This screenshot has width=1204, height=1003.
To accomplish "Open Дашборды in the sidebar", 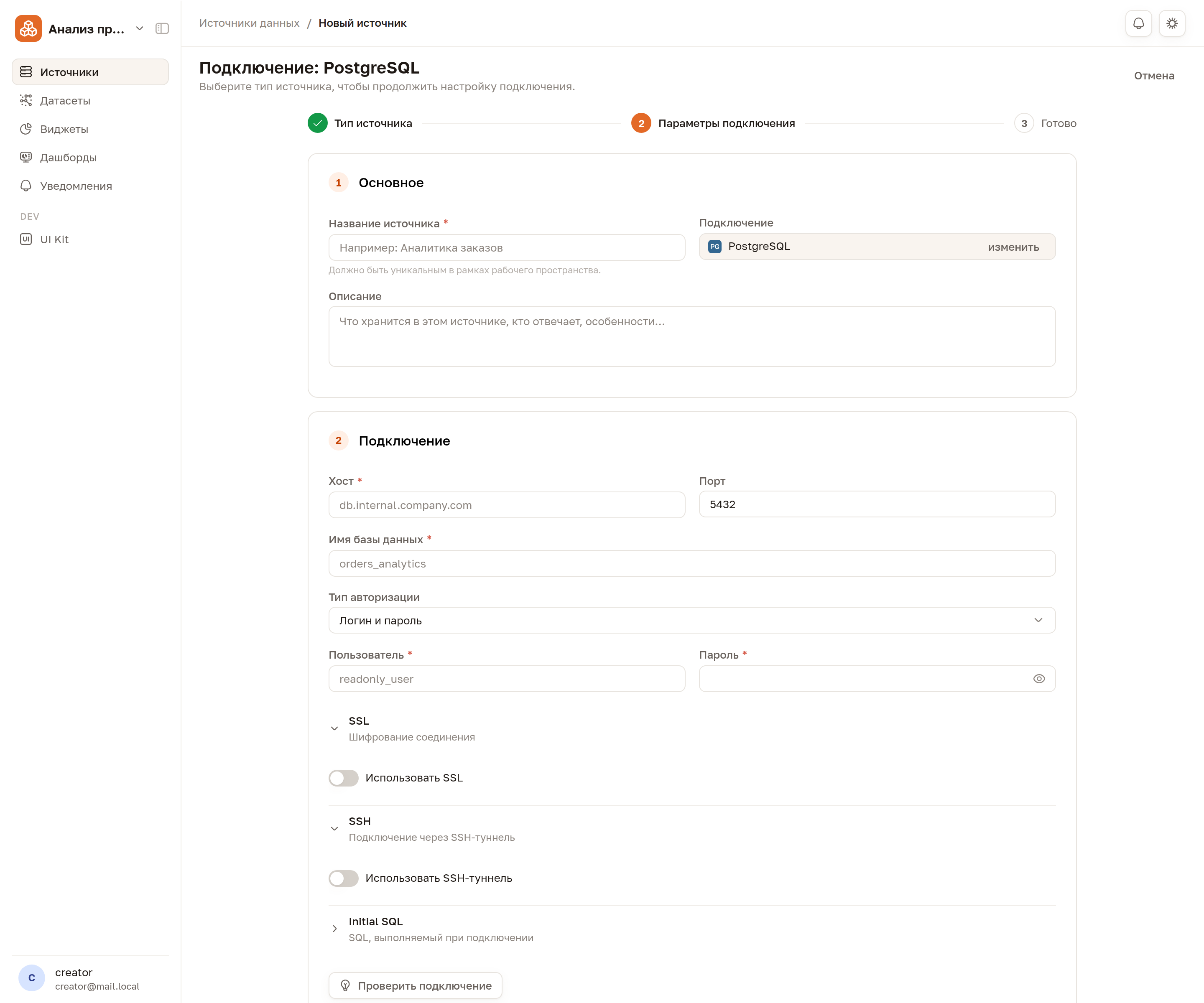I will point(90,157).
